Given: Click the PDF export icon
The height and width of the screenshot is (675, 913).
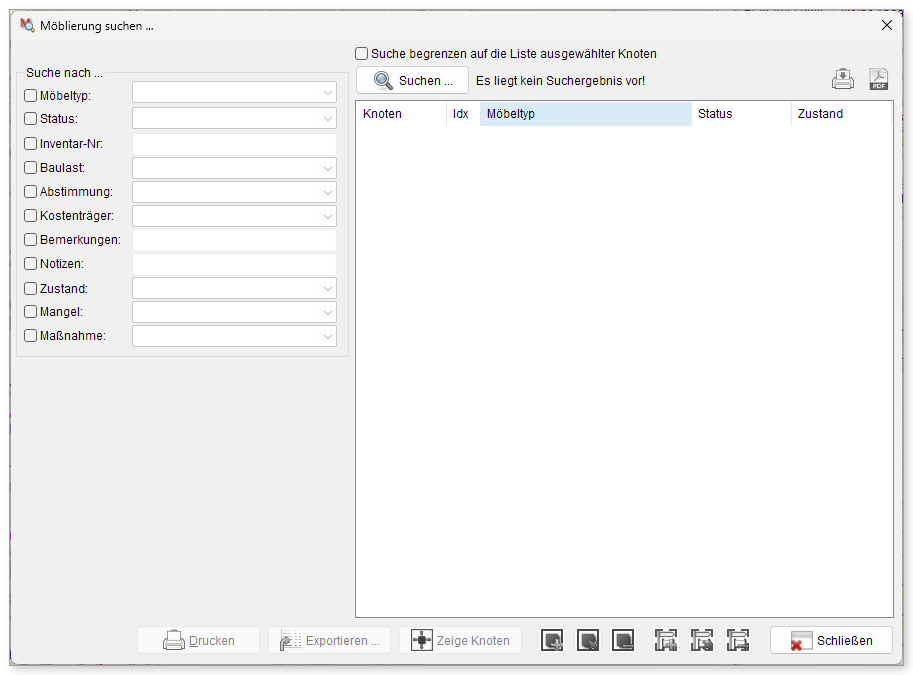Looking at the screenshot, I should point(879,79).
